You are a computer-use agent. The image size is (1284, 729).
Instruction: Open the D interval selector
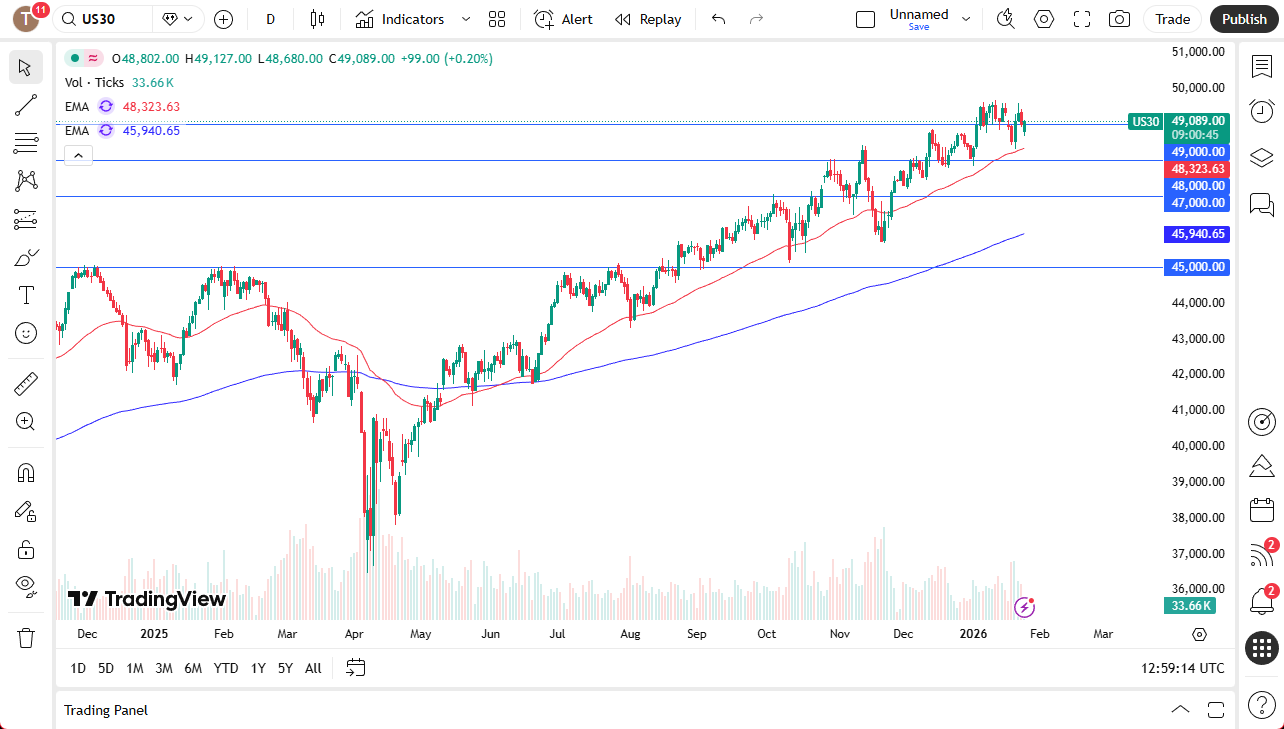tap(270, 19)
